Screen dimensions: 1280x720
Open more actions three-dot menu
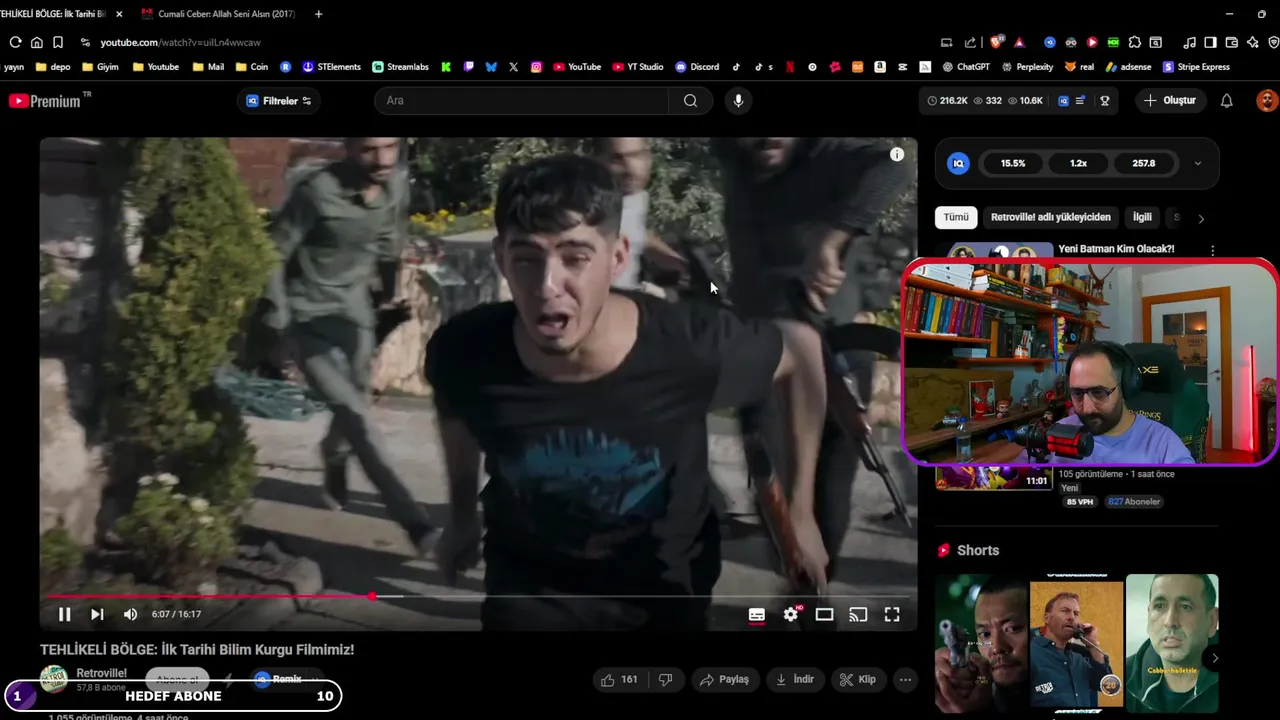pyautogui.click(x=905, y=679)
